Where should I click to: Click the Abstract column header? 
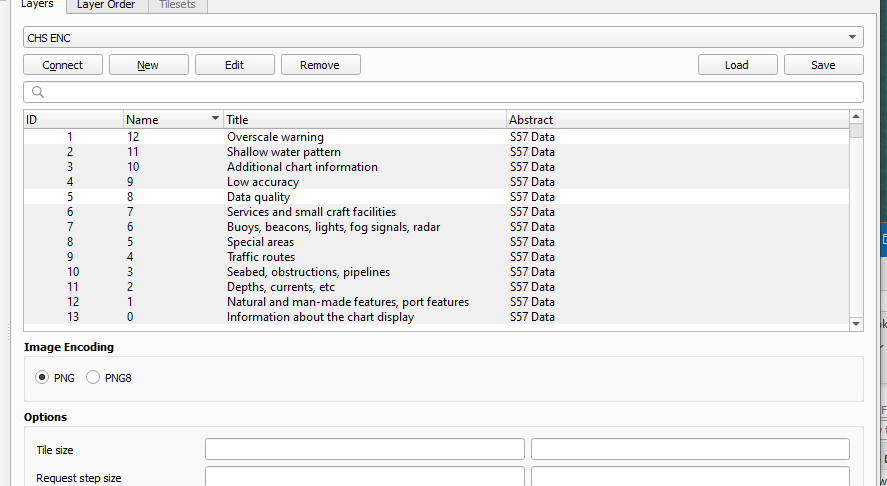676,119
